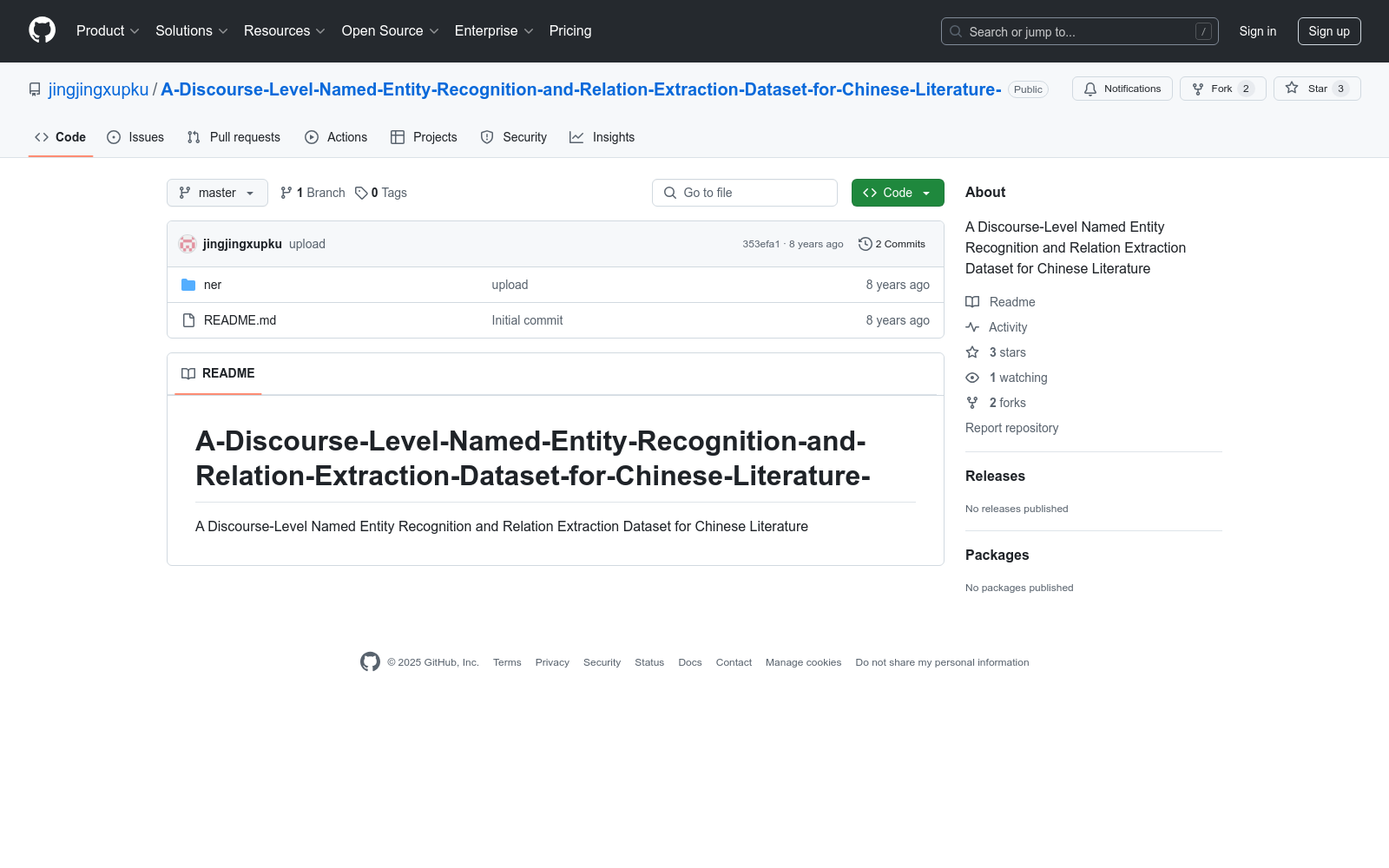Click the GitHub logo in the footer
Screen dimensions: 1389x868
pos(370,661)
